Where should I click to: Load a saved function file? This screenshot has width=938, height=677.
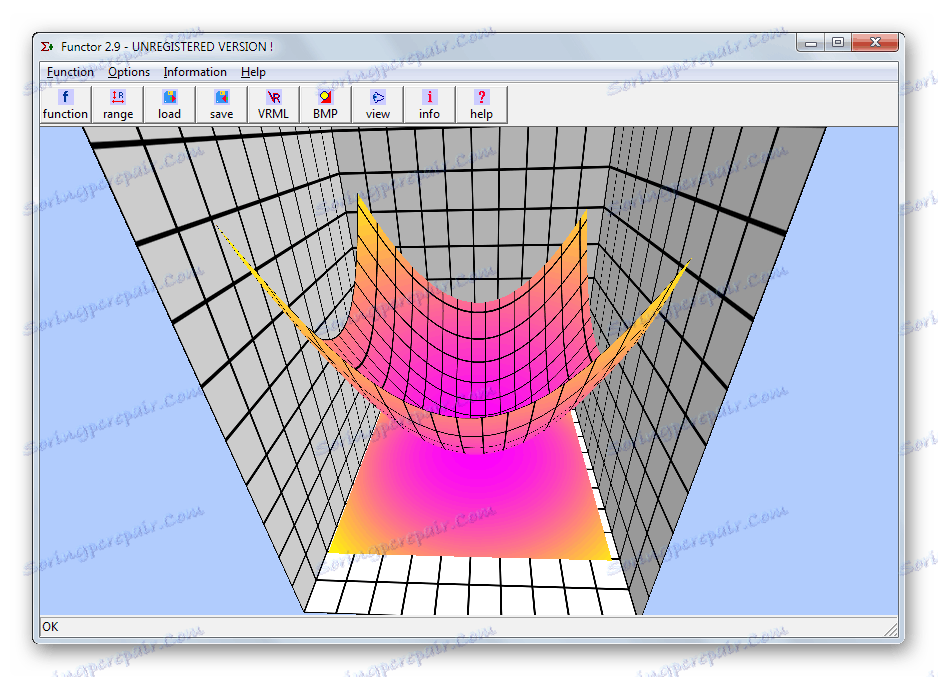(169, 105)
